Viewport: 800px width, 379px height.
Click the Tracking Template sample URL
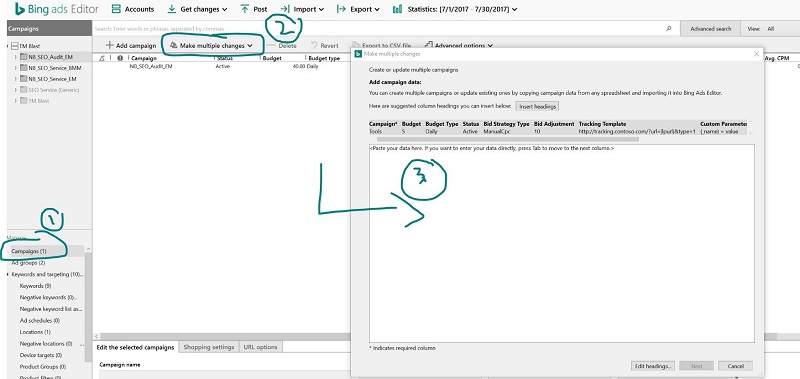(x=637, y=131)
